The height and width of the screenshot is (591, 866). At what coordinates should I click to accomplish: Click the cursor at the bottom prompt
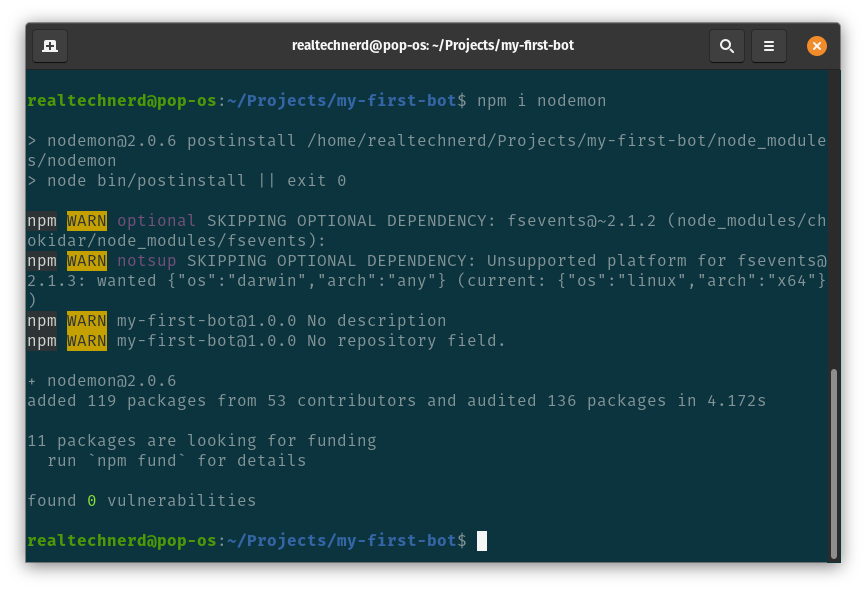[482, 541]
